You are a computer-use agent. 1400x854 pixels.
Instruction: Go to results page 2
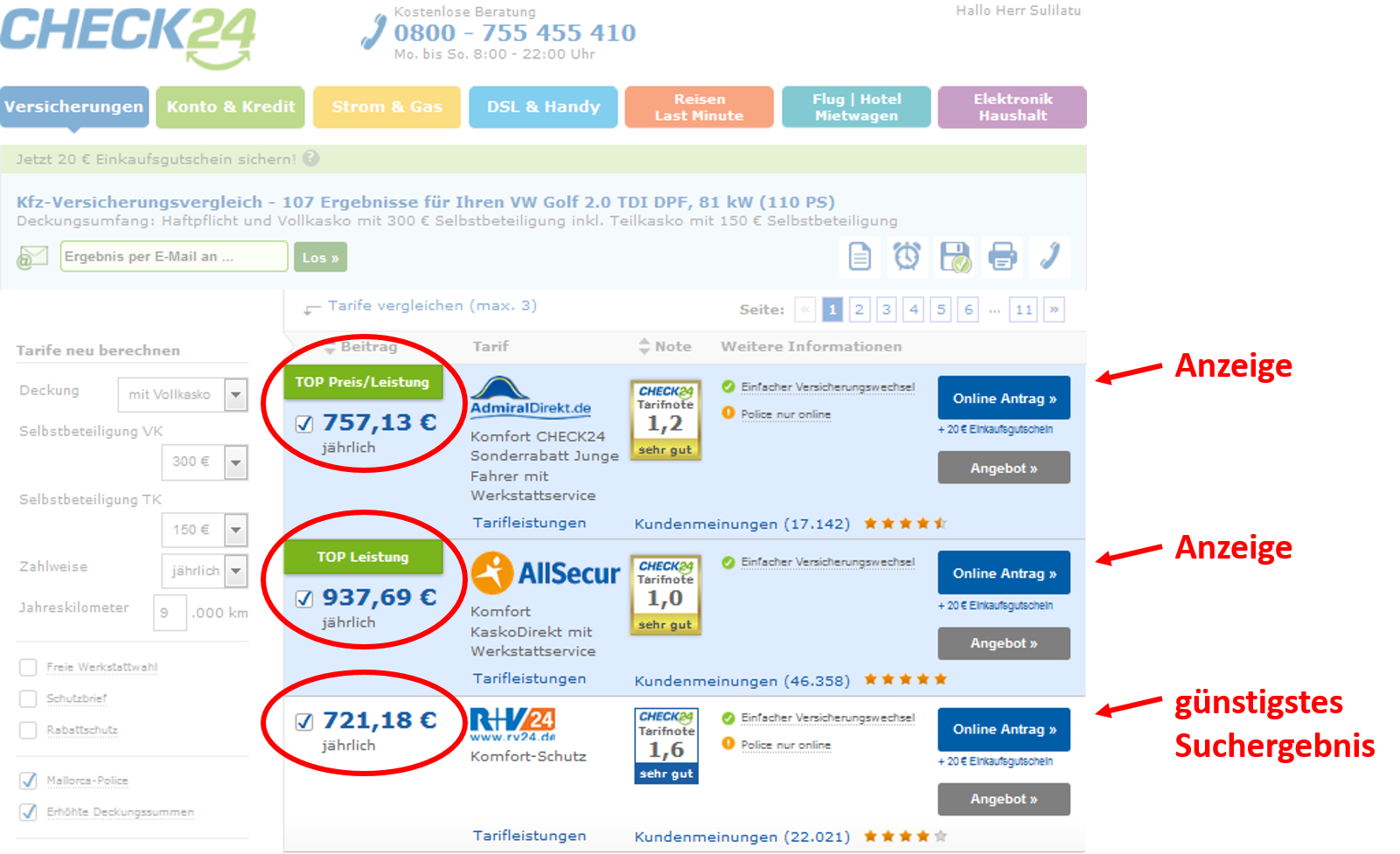coord(860,309)
